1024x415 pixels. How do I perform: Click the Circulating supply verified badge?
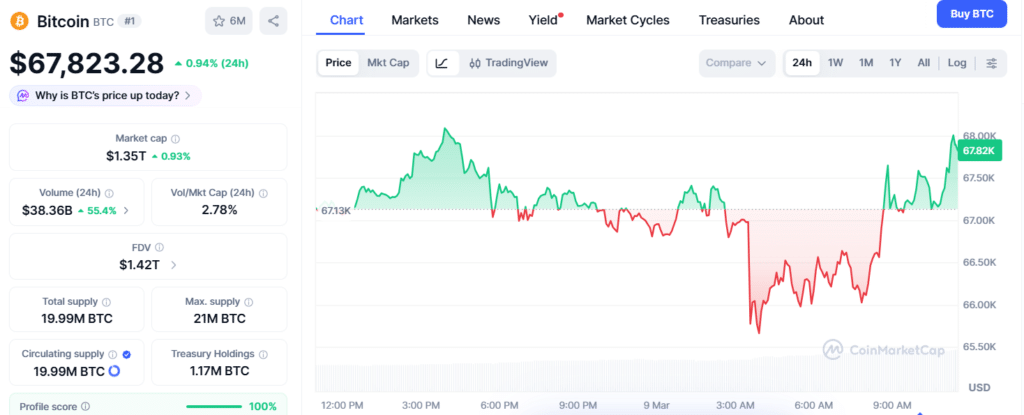(126, 354)
